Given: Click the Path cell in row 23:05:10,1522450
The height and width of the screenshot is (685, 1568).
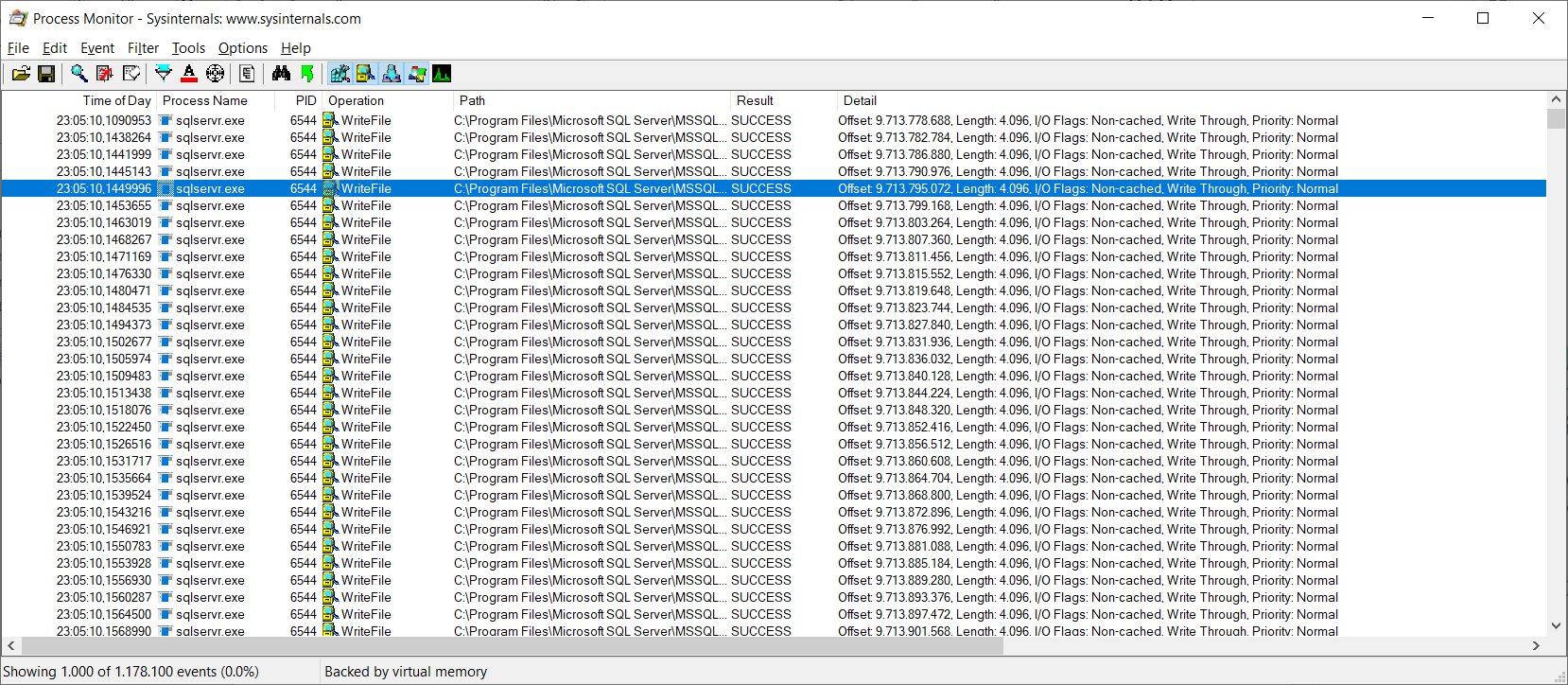Looking at the screenshot, I should click(x=590, y=428).
